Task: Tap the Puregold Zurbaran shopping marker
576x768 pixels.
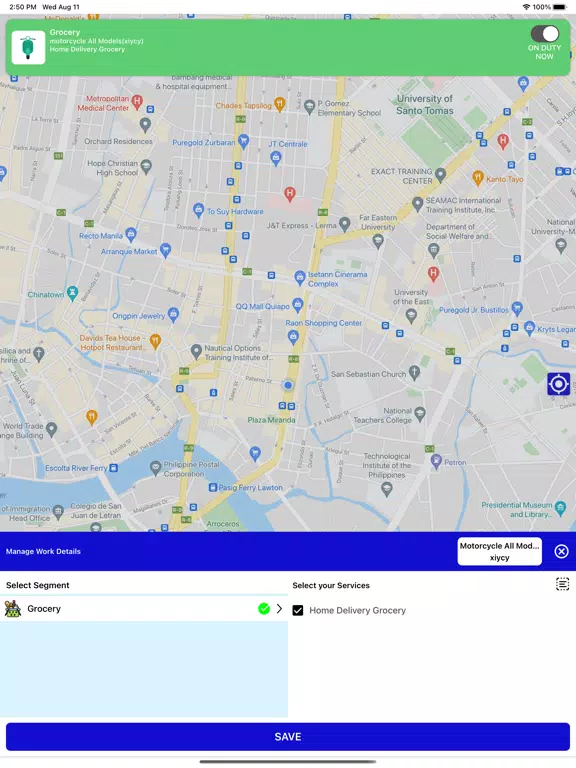Action: [243, 142]
